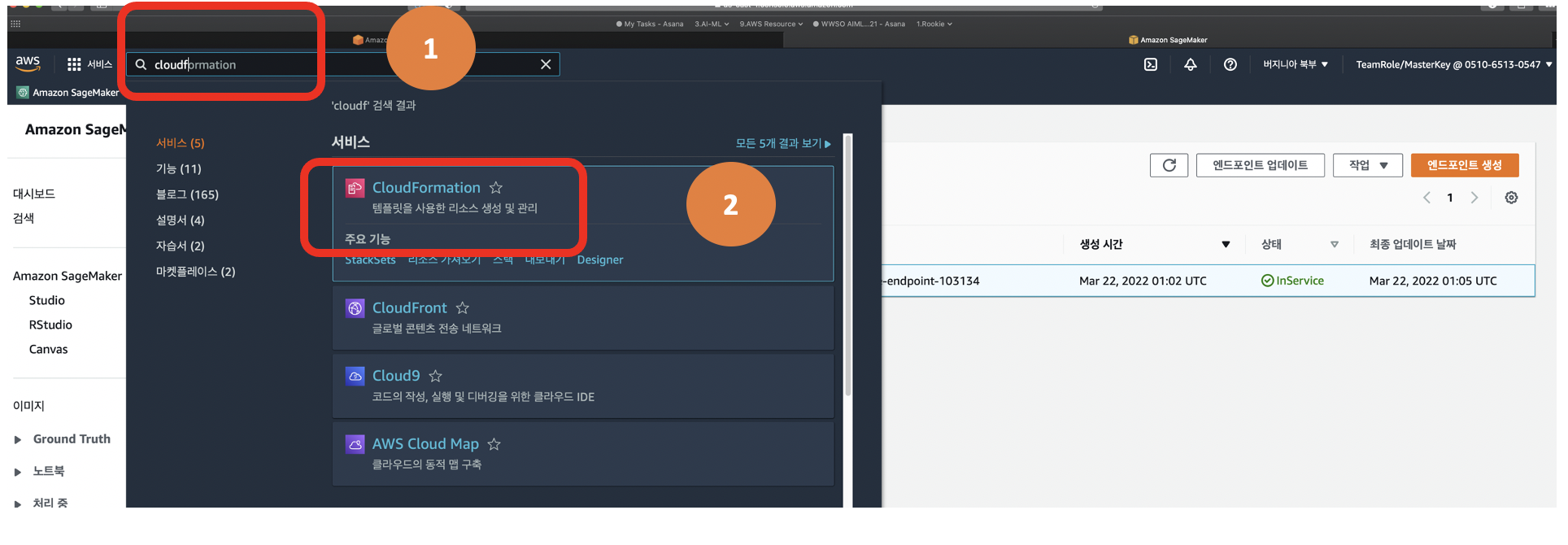Open Canvas in the sidebar
This screenshot has width=1568, height=545.
49,350
